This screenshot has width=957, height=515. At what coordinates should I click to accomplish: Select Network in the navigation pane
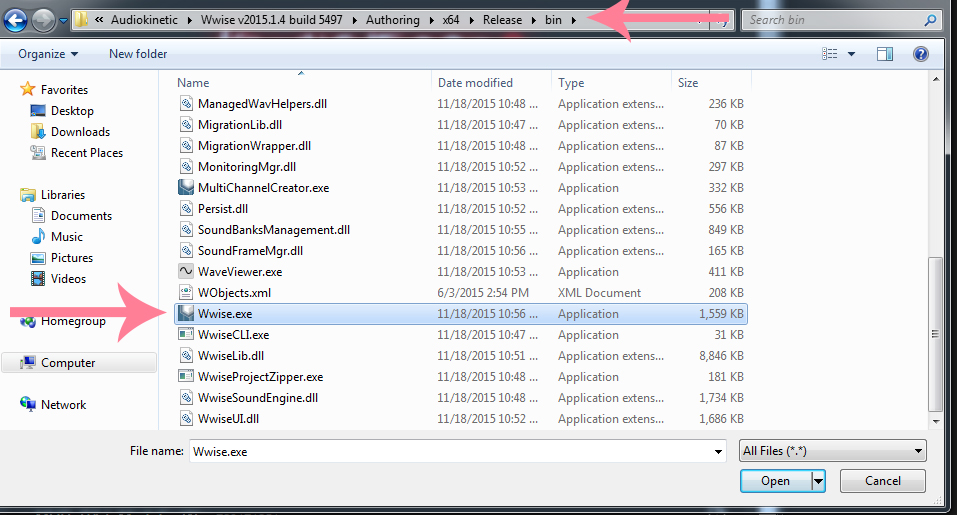click(63, 405)
